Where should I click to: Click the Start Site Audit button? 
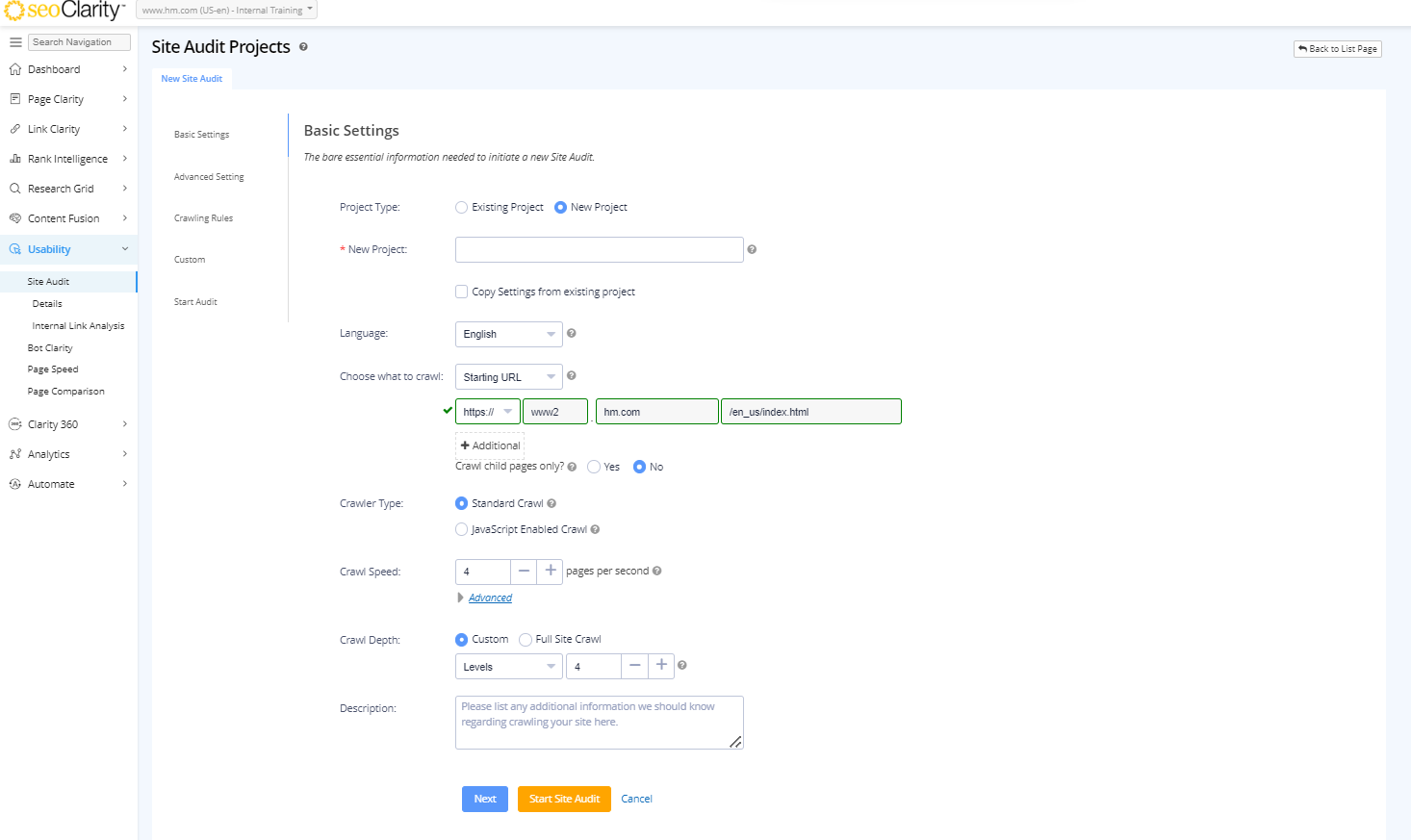564,799
